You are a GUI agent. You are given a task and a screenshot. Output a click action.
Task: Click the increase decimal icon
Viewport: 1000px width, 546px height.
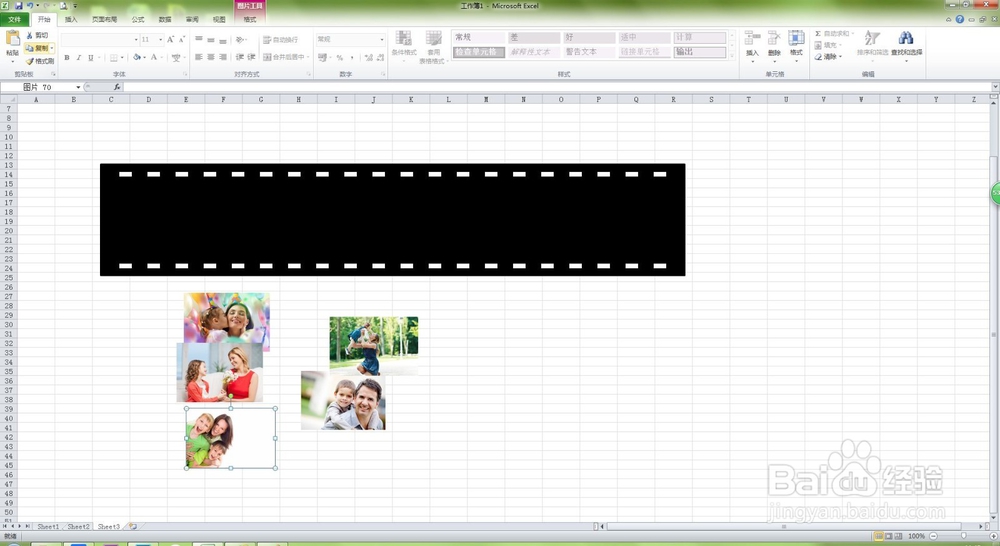[x=369, y=57]
